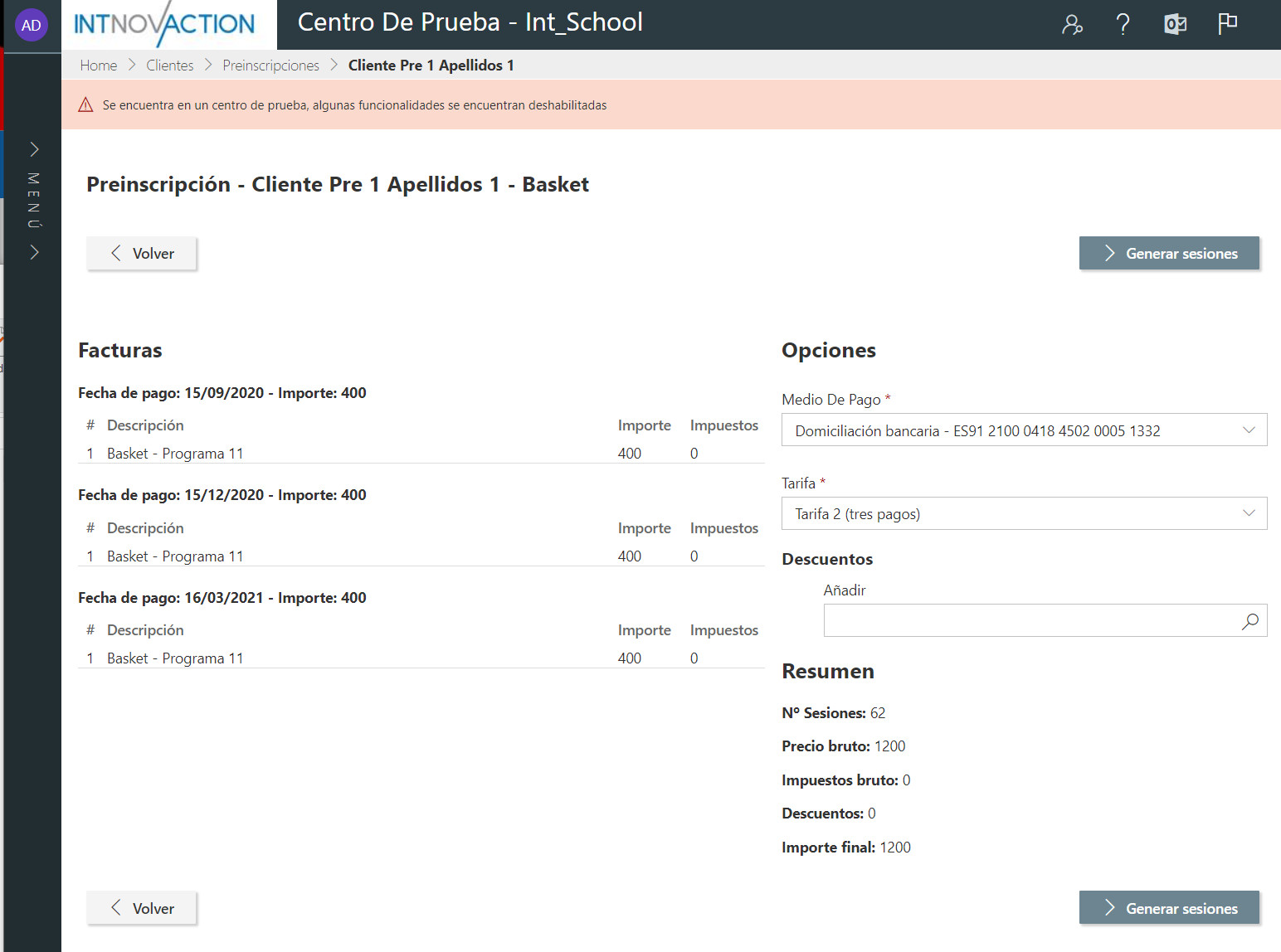Open the Medio De Pago dropdown
This screenshot has width=1281, height=952.
[x=1024, y=430]
